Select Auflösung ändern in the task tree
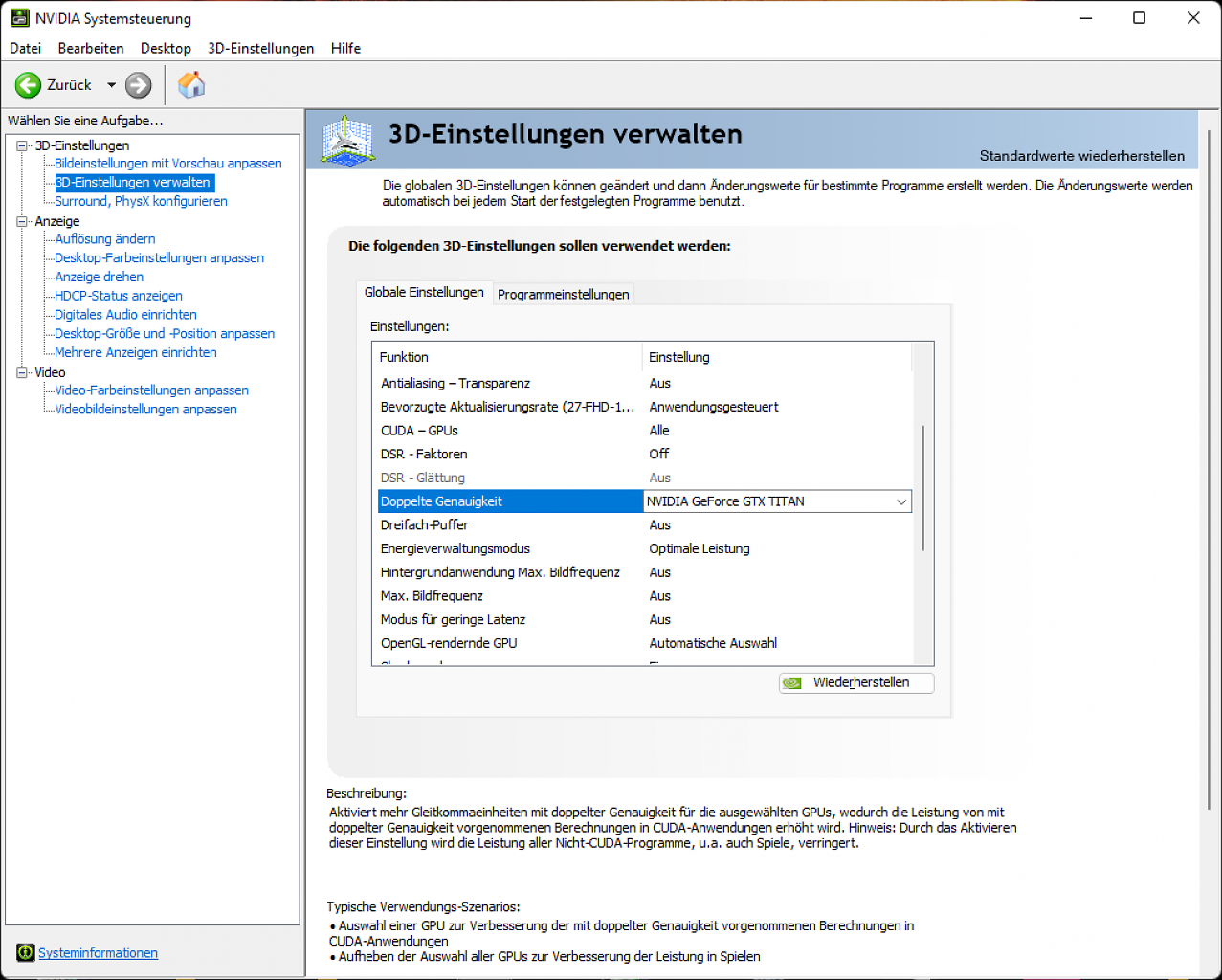Screen dimensions: 1222x980 104,238
